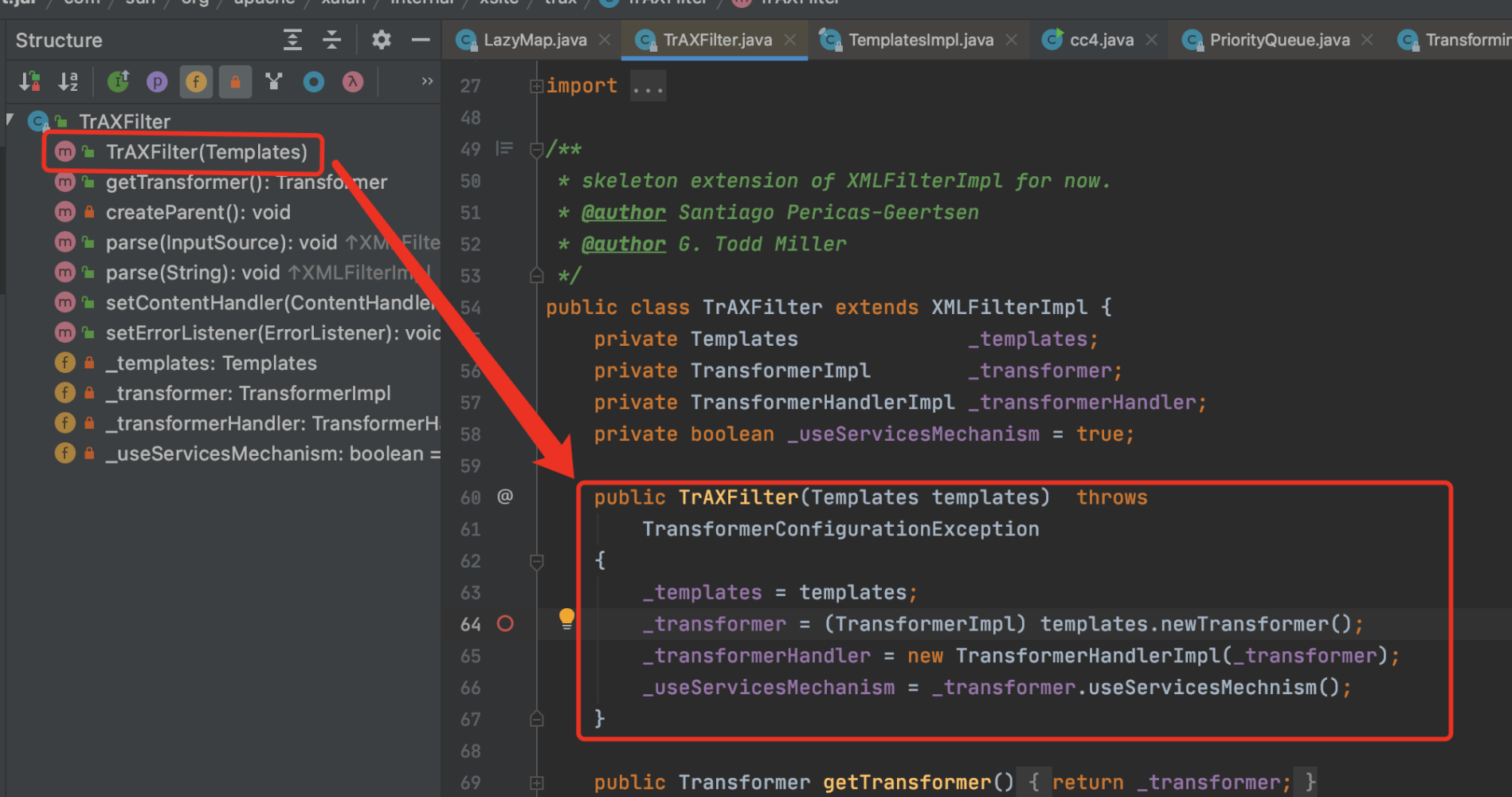
Task: Switch to cc4.java tab
Action: (x=1101, y=40)
